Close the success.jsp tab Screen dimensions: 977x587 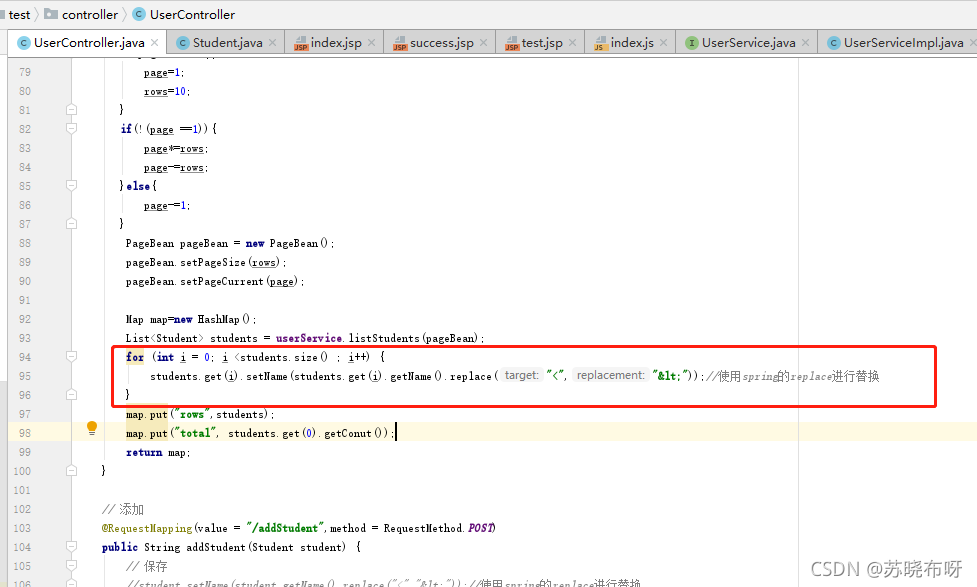484,42
